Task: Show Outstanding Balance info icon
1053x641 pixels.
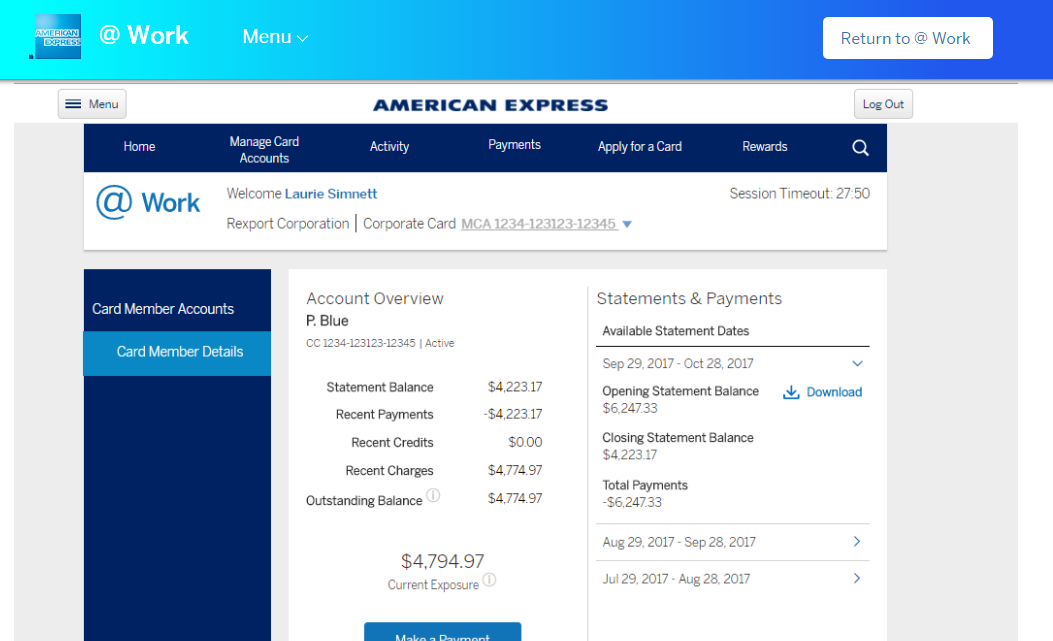Action: tap(433, 496)
